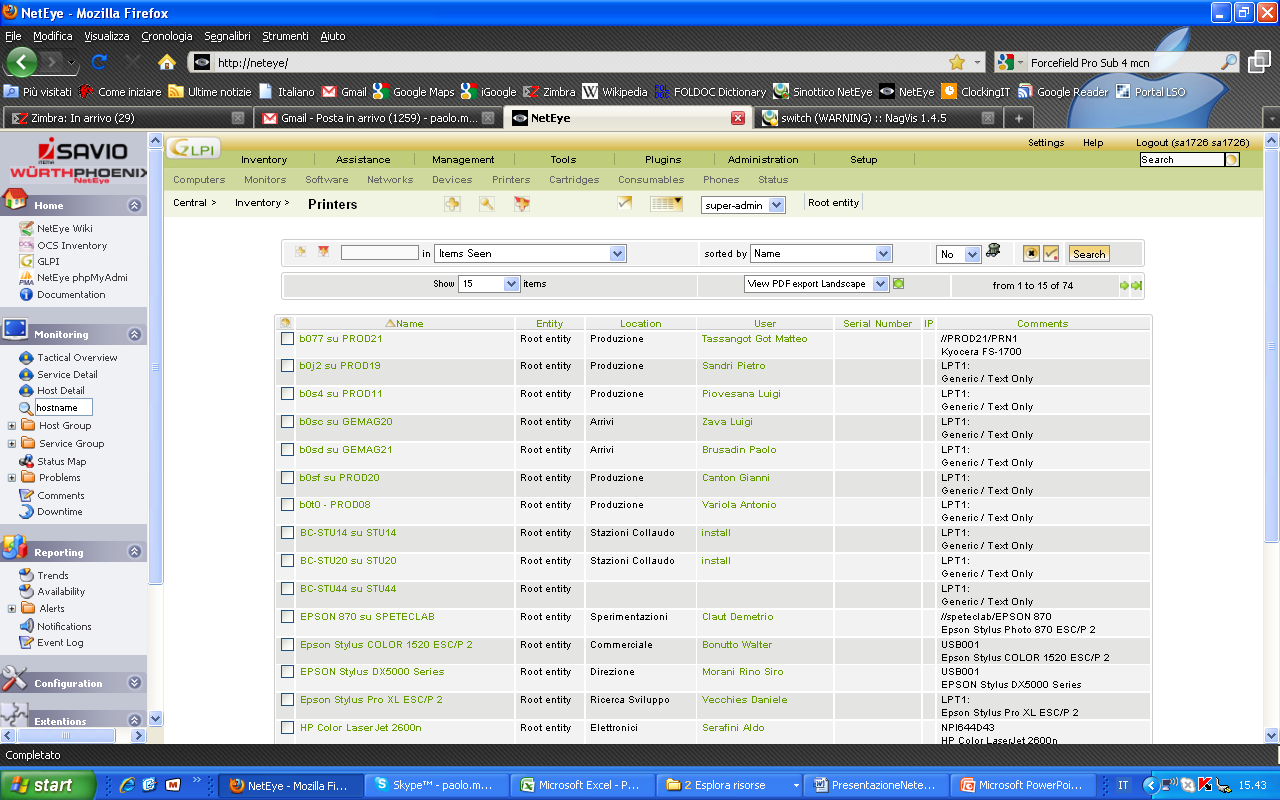Open the Items Seen search field dropdown
This screenshot has height=800, width=1280.
tap(530, 254)
